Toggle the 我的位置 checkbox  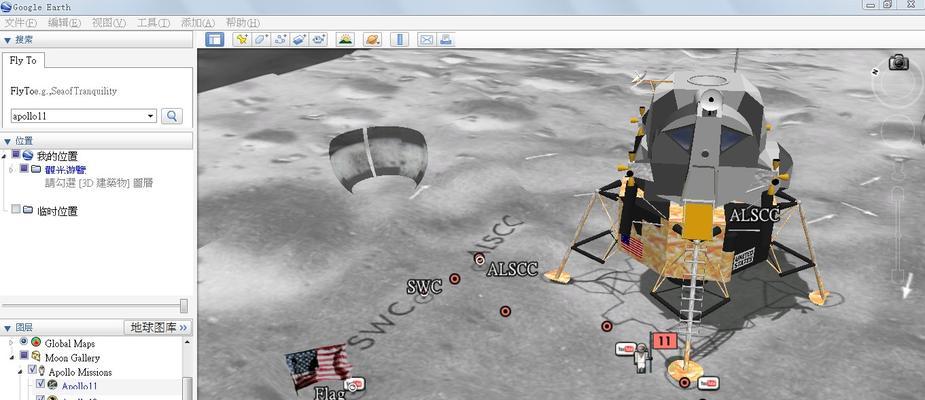[x=16, y=155]
